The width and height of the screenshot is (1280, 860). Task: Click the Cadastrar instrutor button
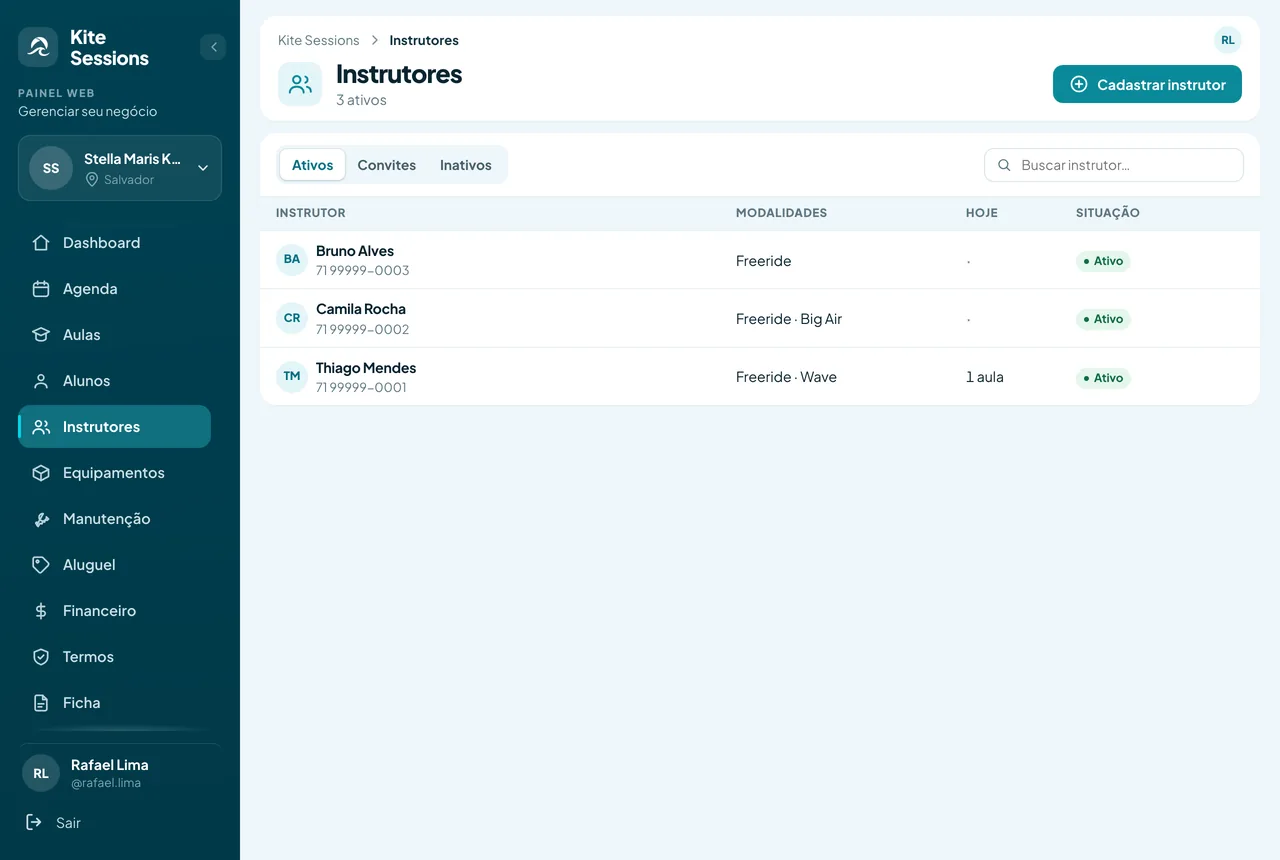click(1147, 84)
